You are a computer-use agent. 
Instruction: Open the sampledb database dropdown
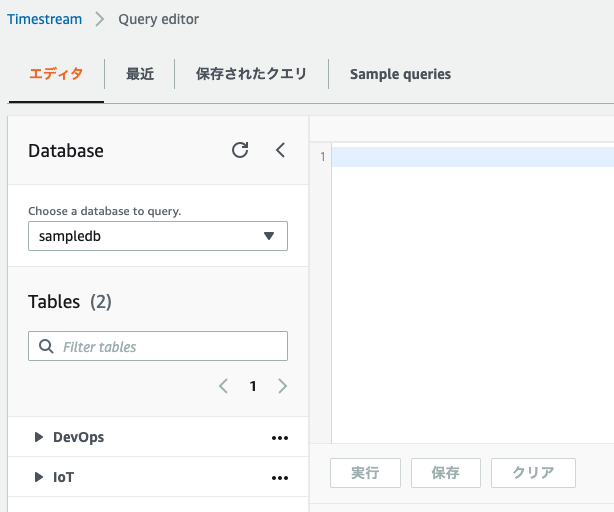158,236
